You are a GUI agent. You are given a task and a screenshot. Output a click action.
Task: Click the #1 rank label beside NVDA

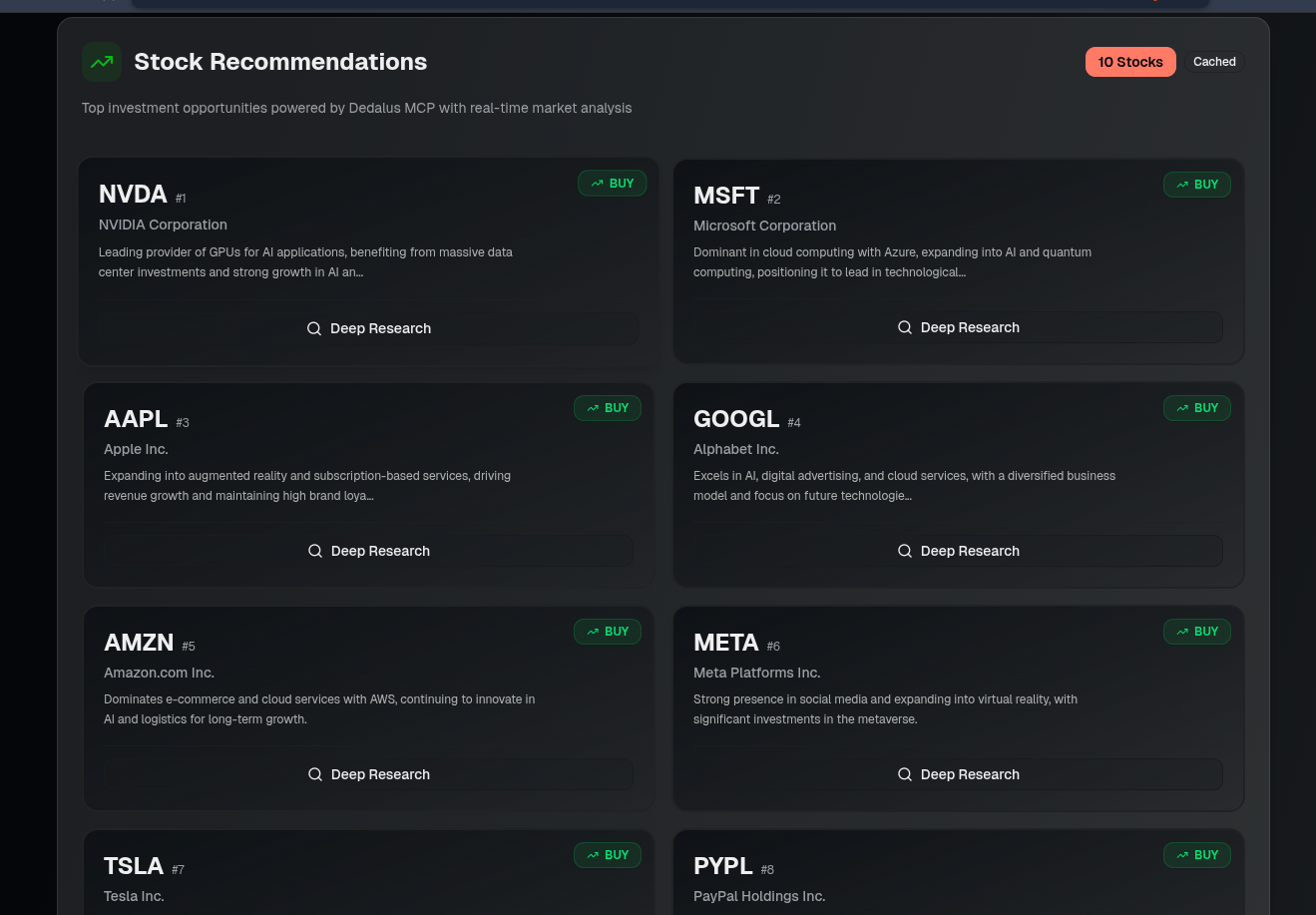tap(181, 199)
